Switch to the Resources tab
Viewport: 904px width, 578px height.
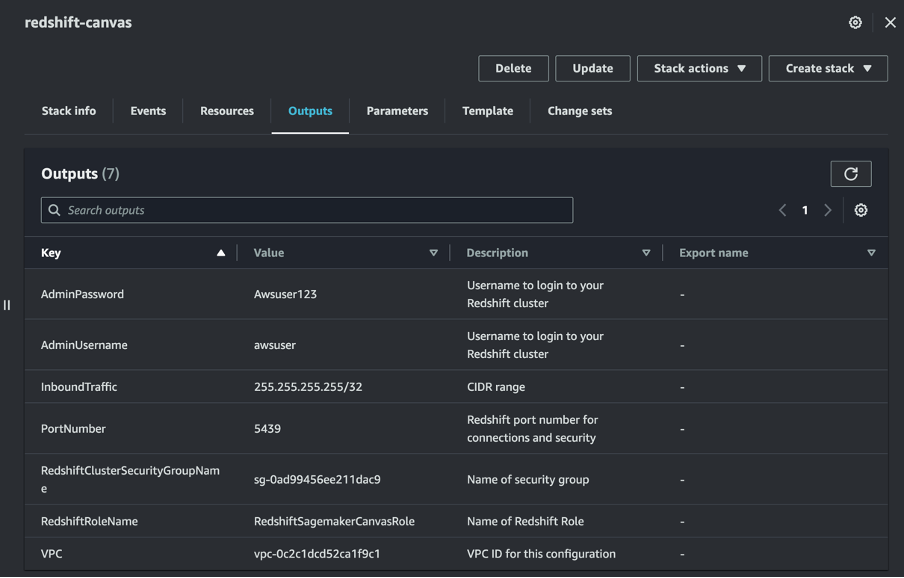pyautogui.click(x=227, y=111)
